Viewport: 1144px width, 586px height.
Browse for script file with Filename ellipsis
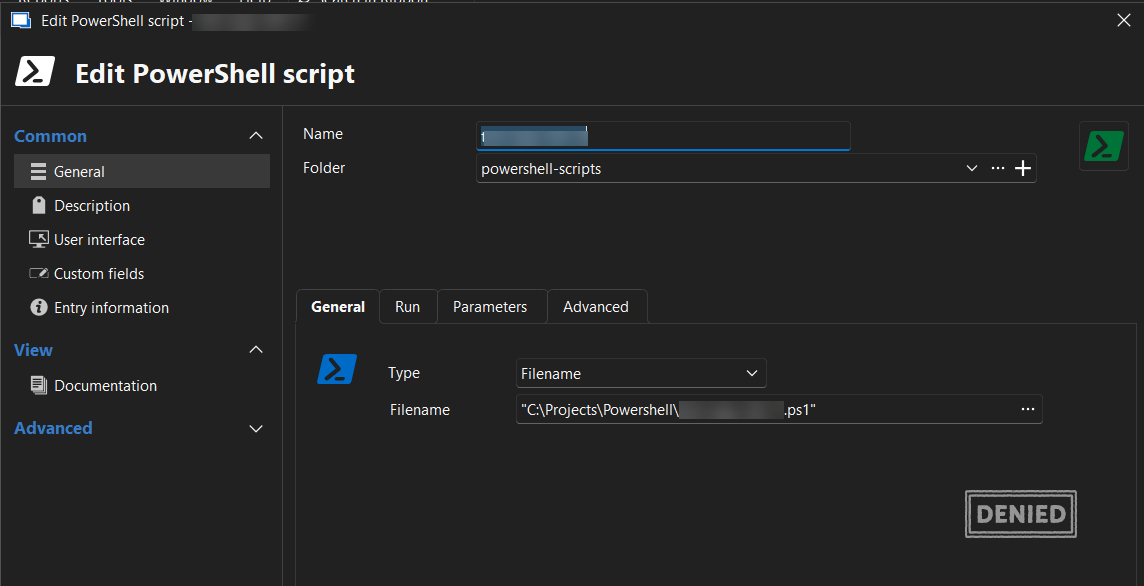(x=1028, y=409)
